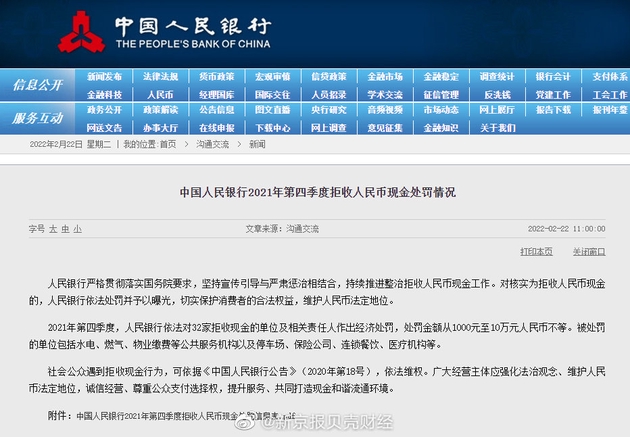The width and height of the screenshot is (630, 437).
Task: Open 关于我们 page
Action: (497, 128)
